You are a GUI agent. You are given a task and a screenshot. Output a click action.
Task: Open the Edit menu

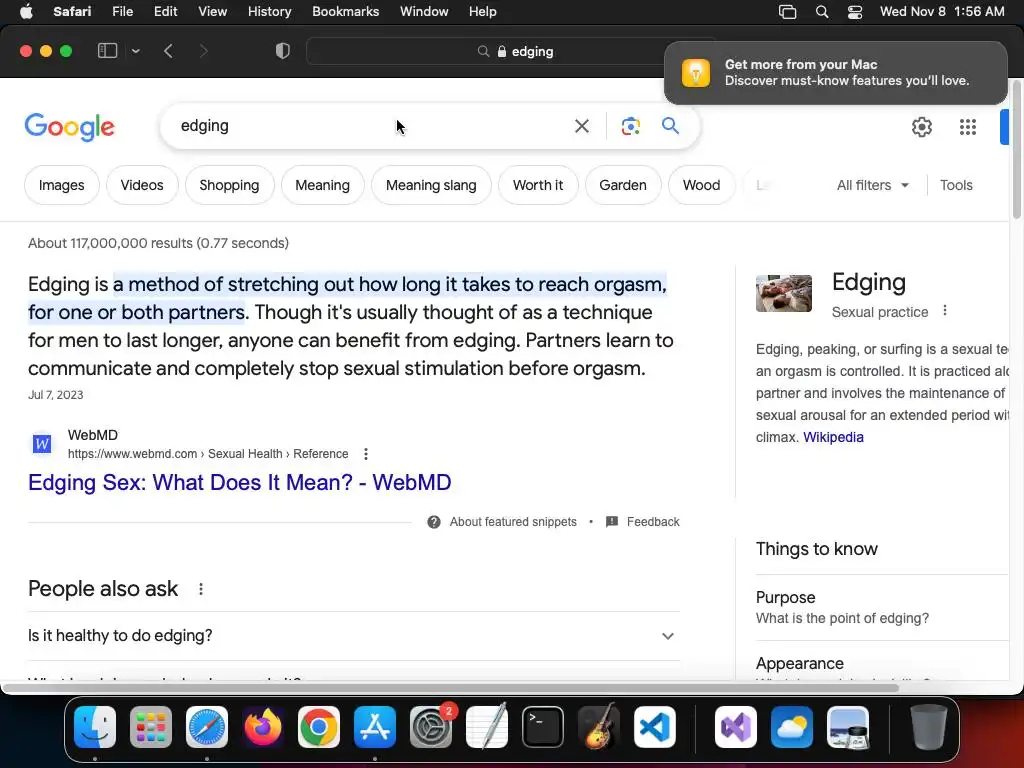tap(165, 12)
